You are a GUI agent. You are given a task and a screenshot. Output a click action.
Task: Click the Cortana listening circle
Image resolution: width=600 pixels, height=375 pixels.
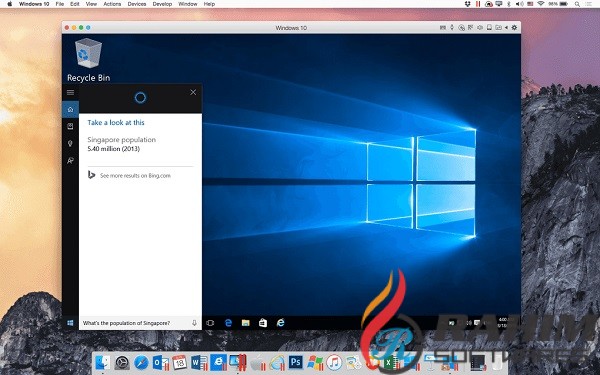point(140,98)
